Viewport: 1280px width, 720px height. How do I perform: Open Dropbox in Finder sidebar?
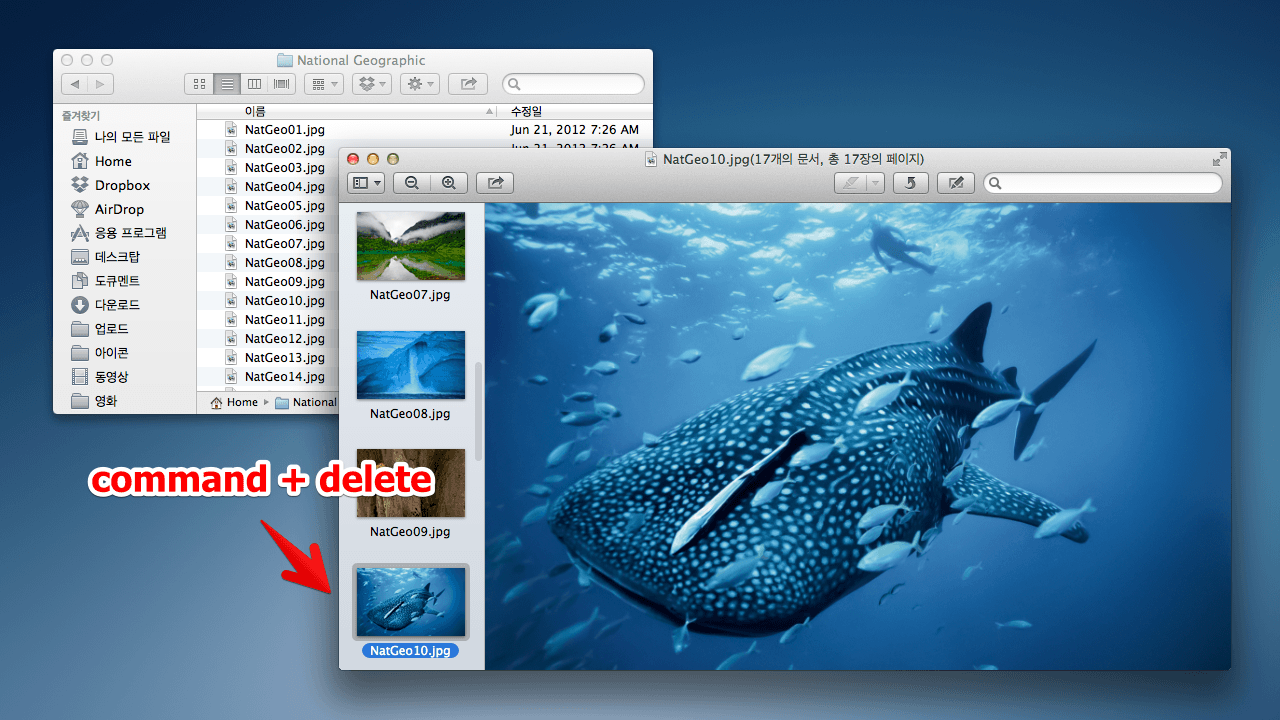(x=110, y=185)
